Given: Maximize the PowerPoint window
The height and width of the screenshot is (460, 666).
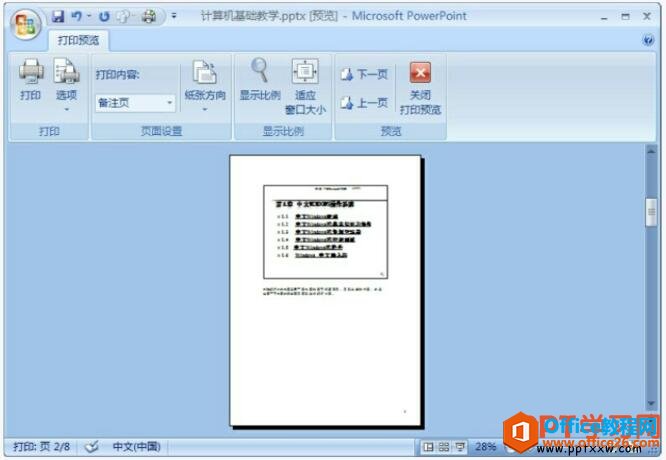Looking at the screenshot, I should tap(625, 17).
